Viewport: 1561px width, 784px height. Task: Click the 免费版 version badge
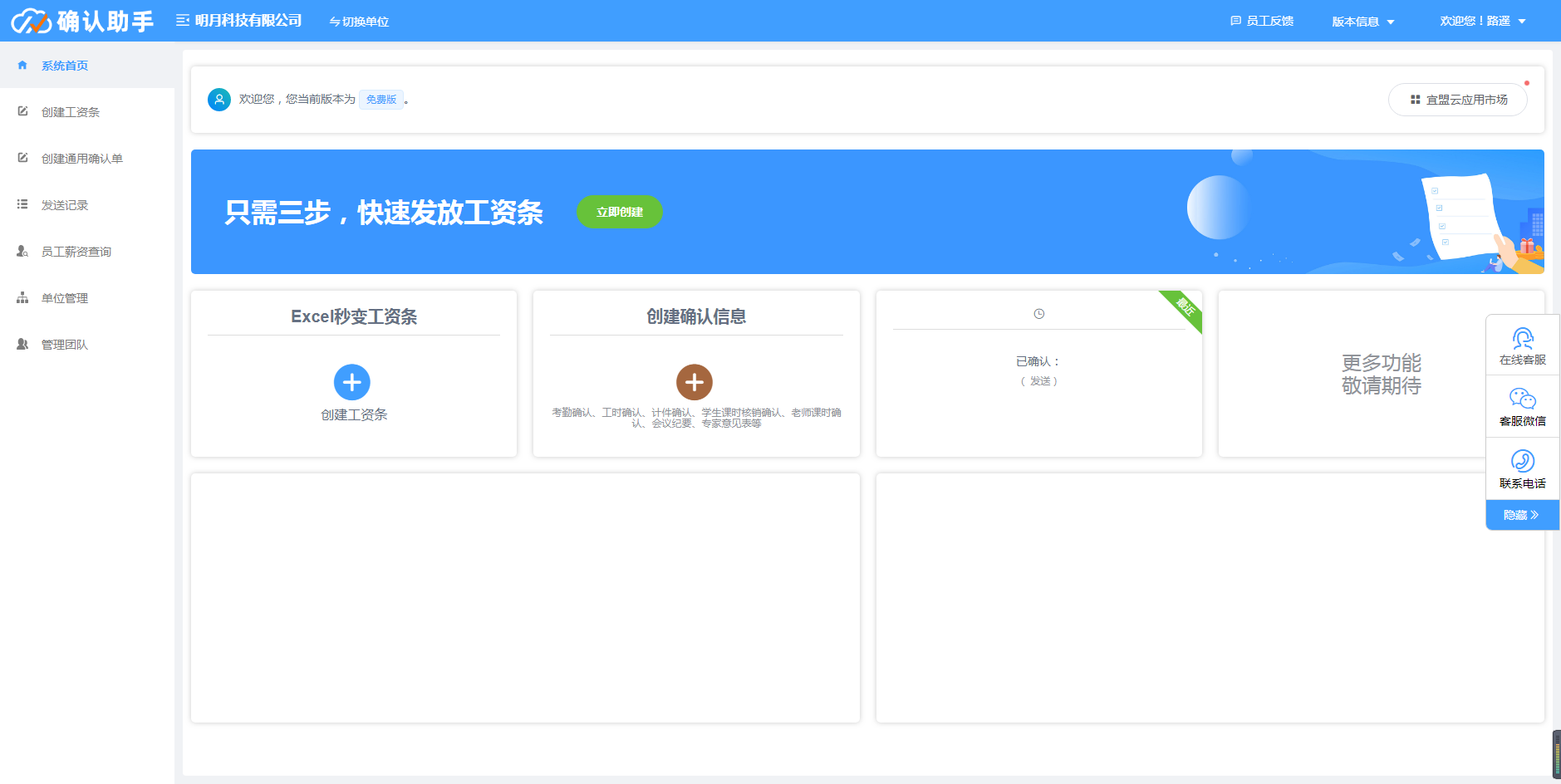pos(381,100)
